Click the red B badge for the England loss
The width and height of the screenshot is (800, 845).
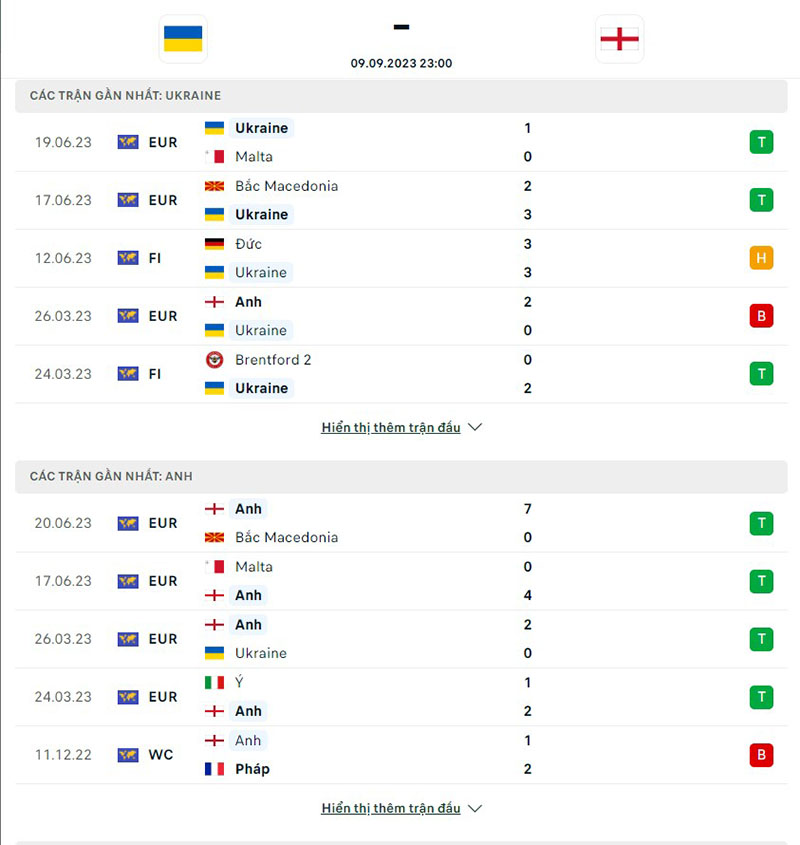coord(761,315)
